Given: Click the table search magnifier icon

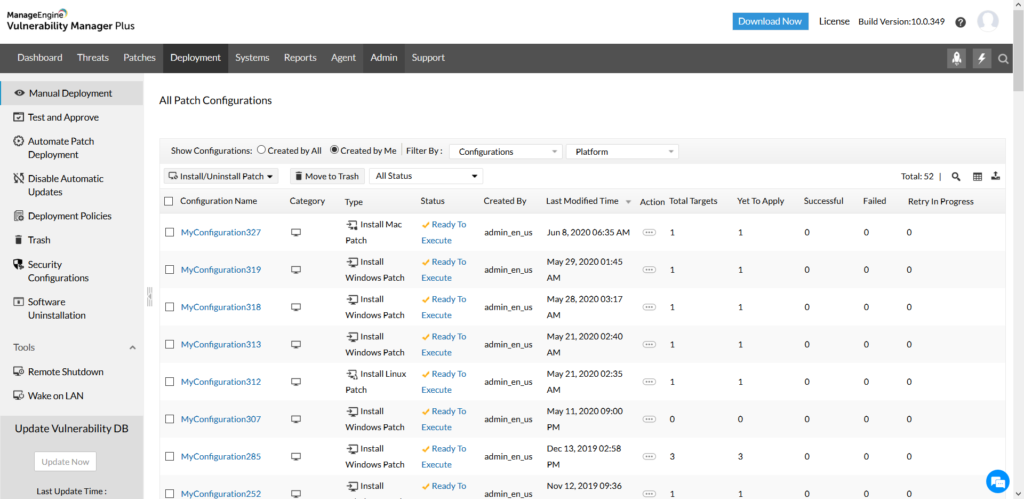Looking at the screenshot, I should point(956,176).
